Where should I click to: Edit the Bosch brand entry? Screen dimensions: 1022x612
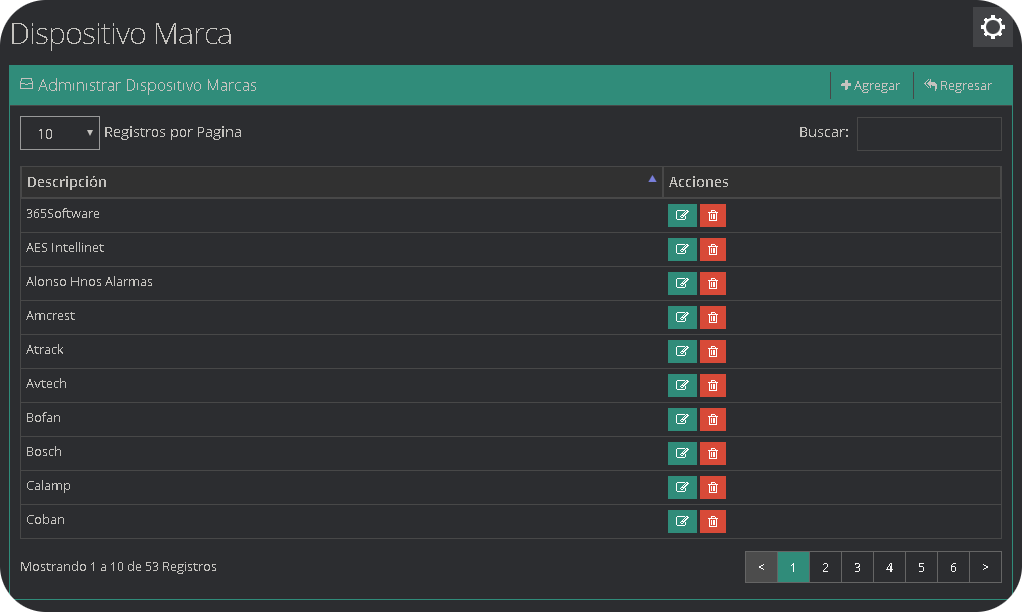tap(682, 454)
